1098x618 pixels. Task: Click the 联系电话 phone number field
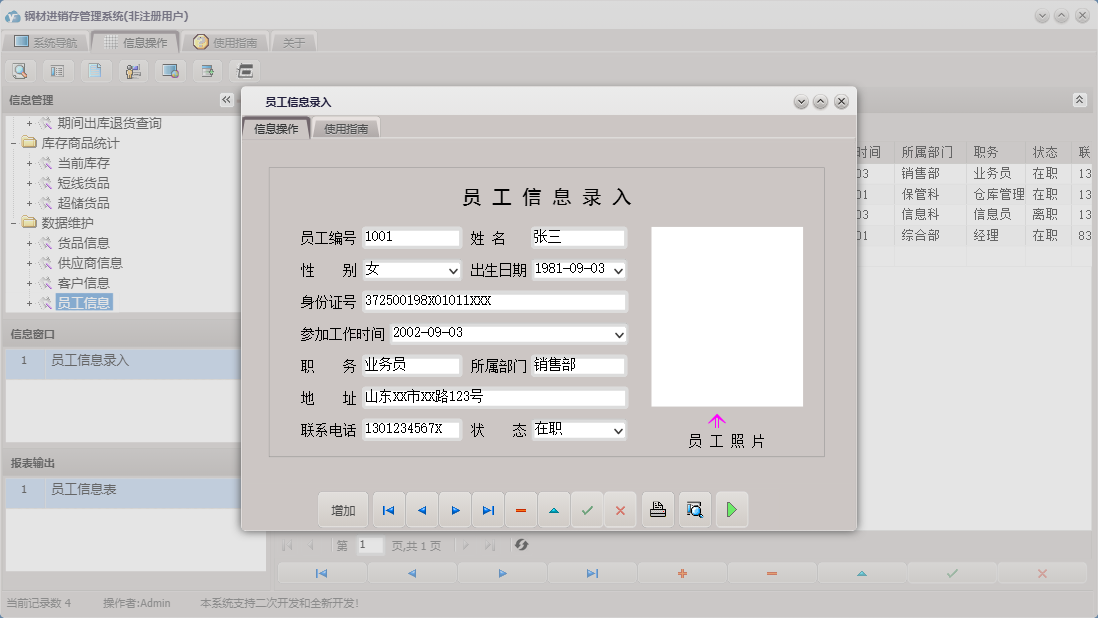click(x=411, y=430)
